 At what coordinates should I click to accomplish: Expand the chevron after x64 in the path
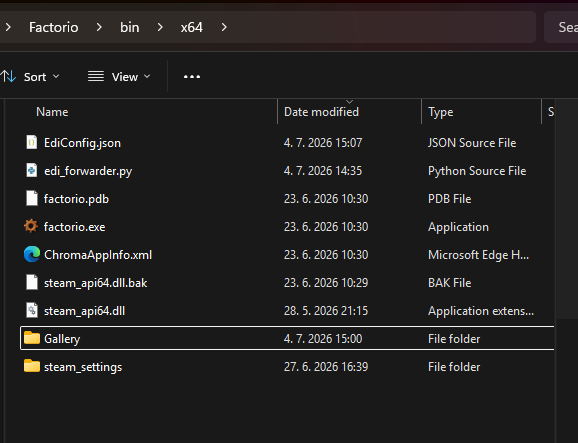pyautogui.click(x=224, y=27)
